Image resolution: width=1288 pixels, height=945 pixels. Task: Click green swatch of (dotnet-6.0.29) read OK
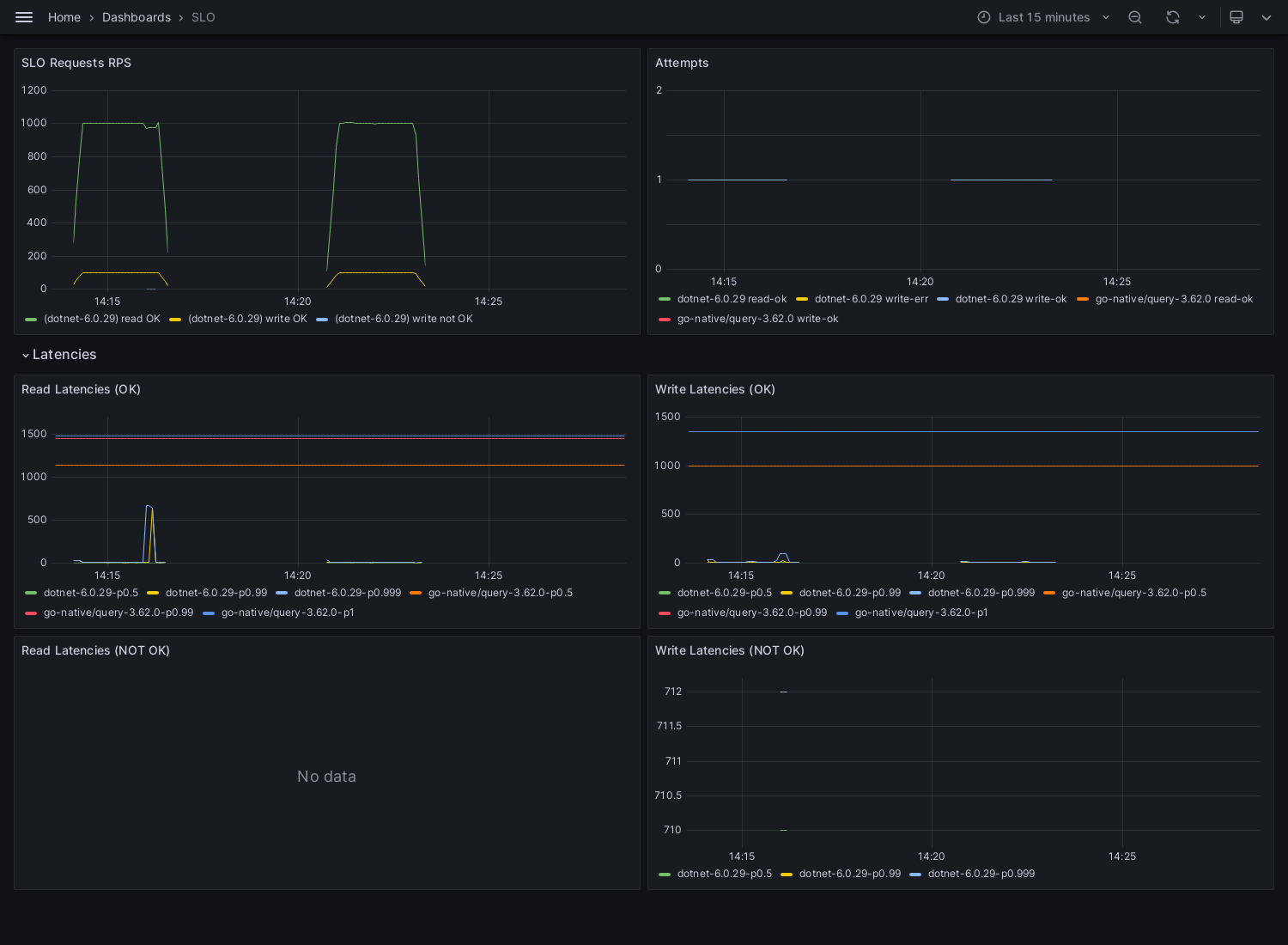(x=32, y=320)
